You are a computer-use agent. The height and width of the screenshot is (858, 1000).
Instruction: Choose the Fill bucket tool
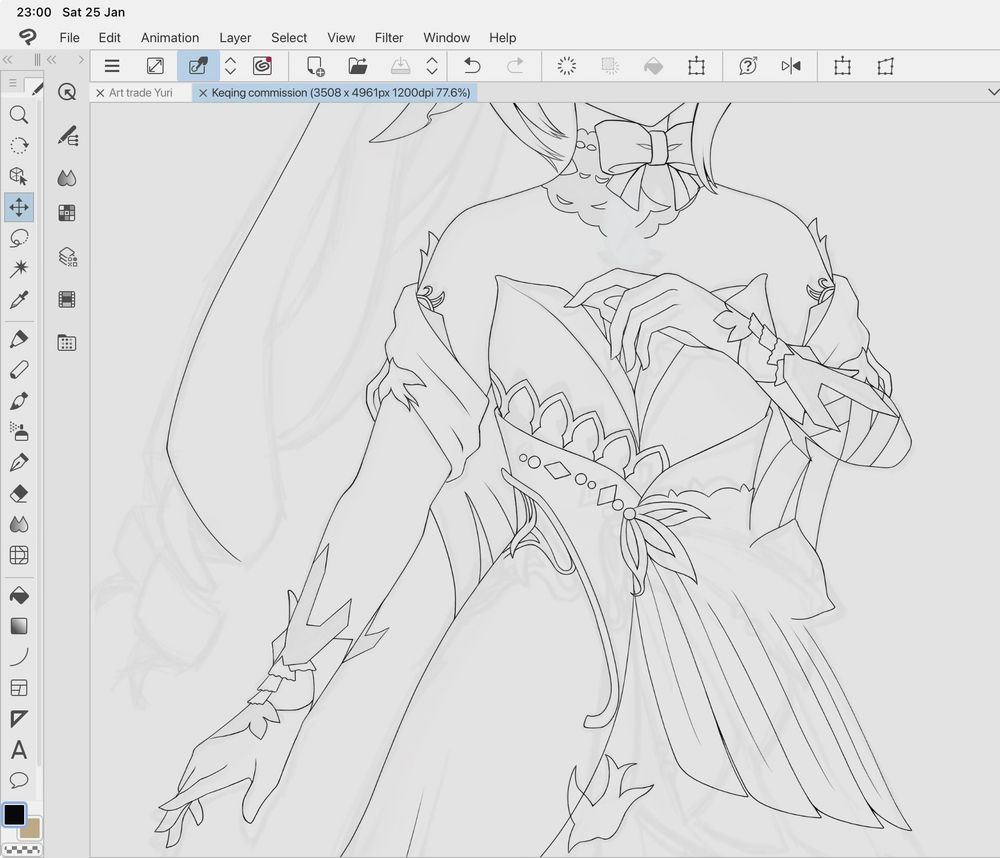(x=18, y=596)
